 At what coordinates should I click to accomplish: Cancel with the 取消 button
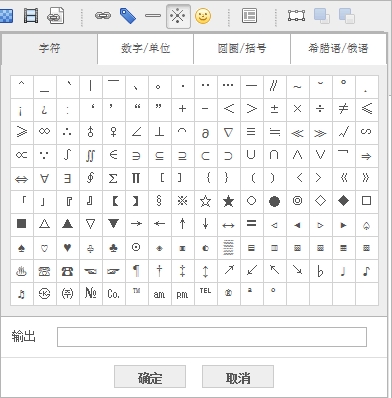[x=238, y=377]
